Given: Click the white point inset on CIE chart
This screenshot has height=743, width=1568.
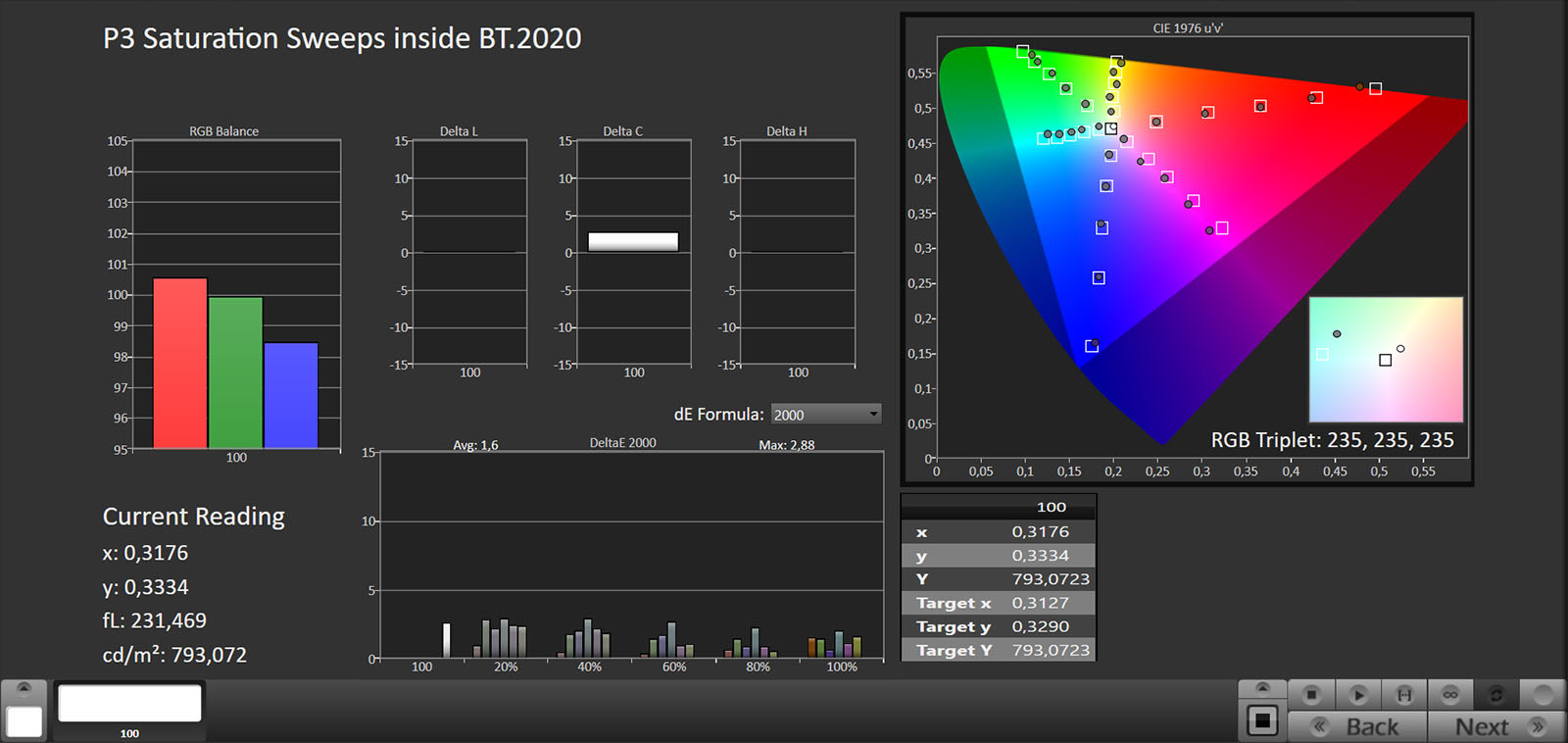Looking at the screenshot, I should (1385, 360).
